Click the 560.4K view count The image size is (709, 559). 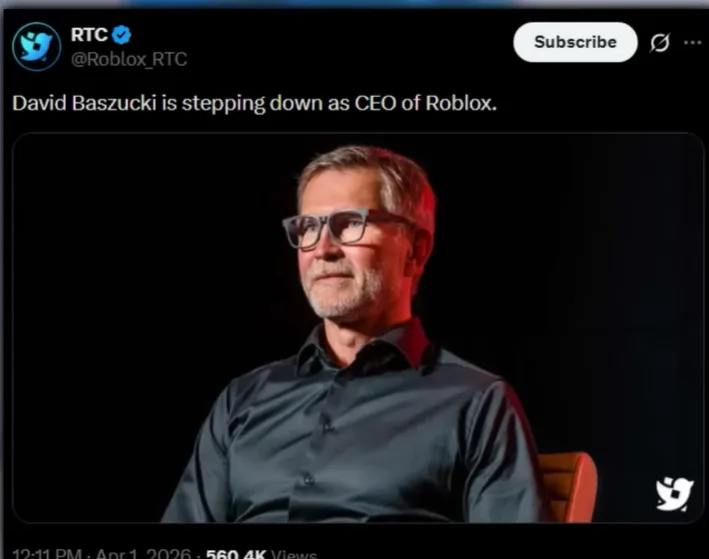(236, 554)
